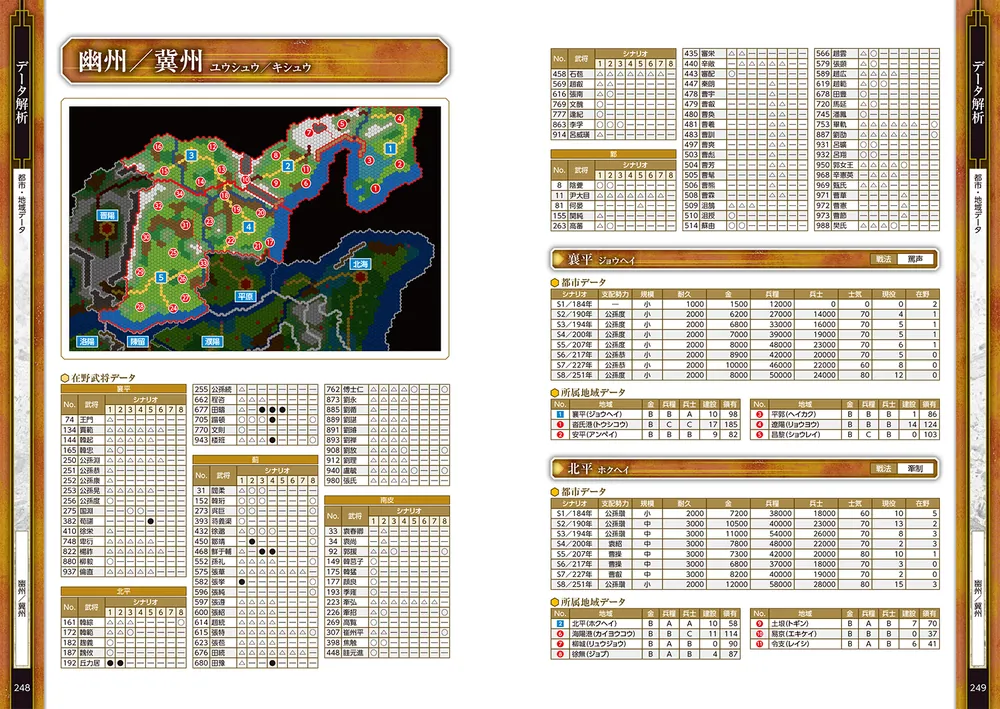Select red circle marker 1 on the map
This screenshot has width=1000, height=709.
click(375, 188)
